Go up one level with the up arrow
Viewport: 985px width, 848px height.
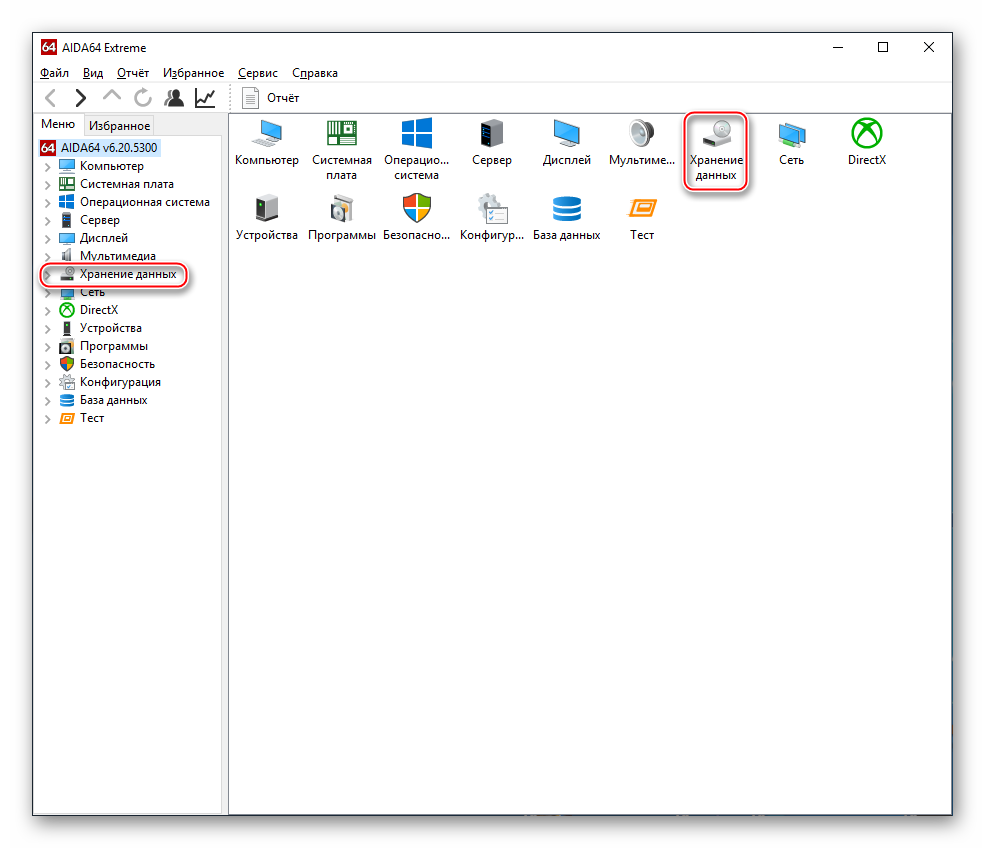[x=112, y=97]
